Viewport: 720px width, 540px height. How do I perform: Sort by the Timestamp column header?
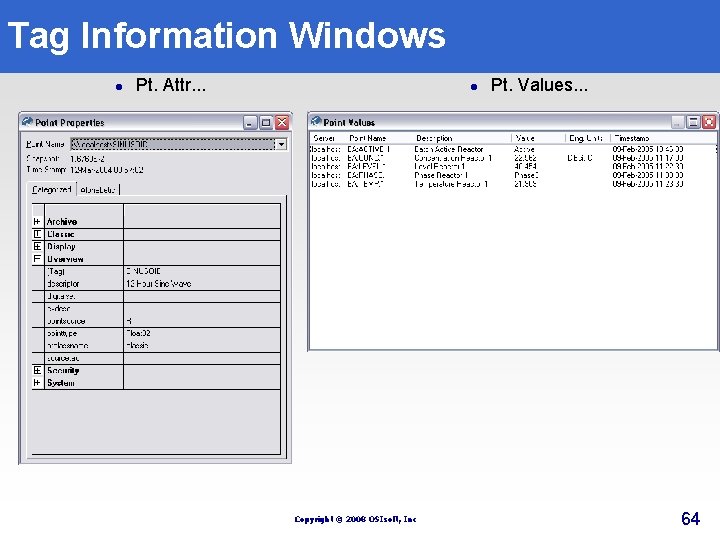pyautogui.click(x=632, y=138)
